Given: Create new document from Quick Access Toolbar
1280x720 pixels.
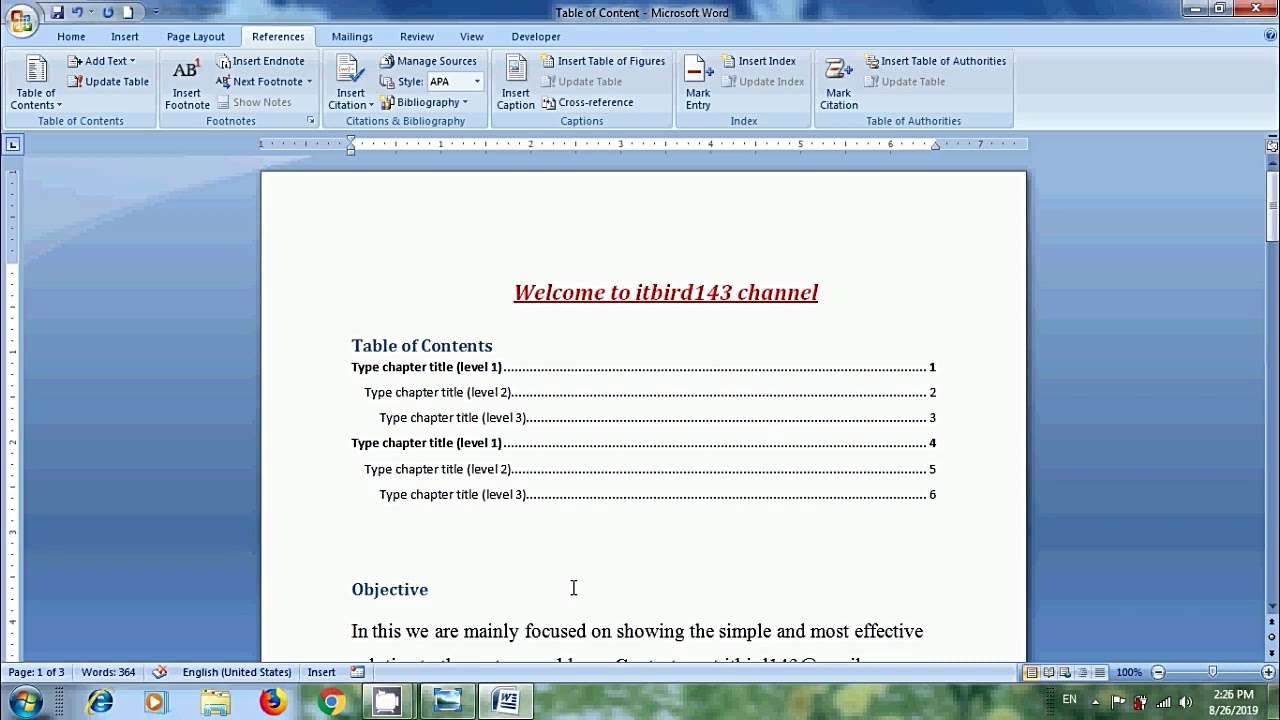Looking at the screenshot, I should pyautogui.click(x=130, y=12).
